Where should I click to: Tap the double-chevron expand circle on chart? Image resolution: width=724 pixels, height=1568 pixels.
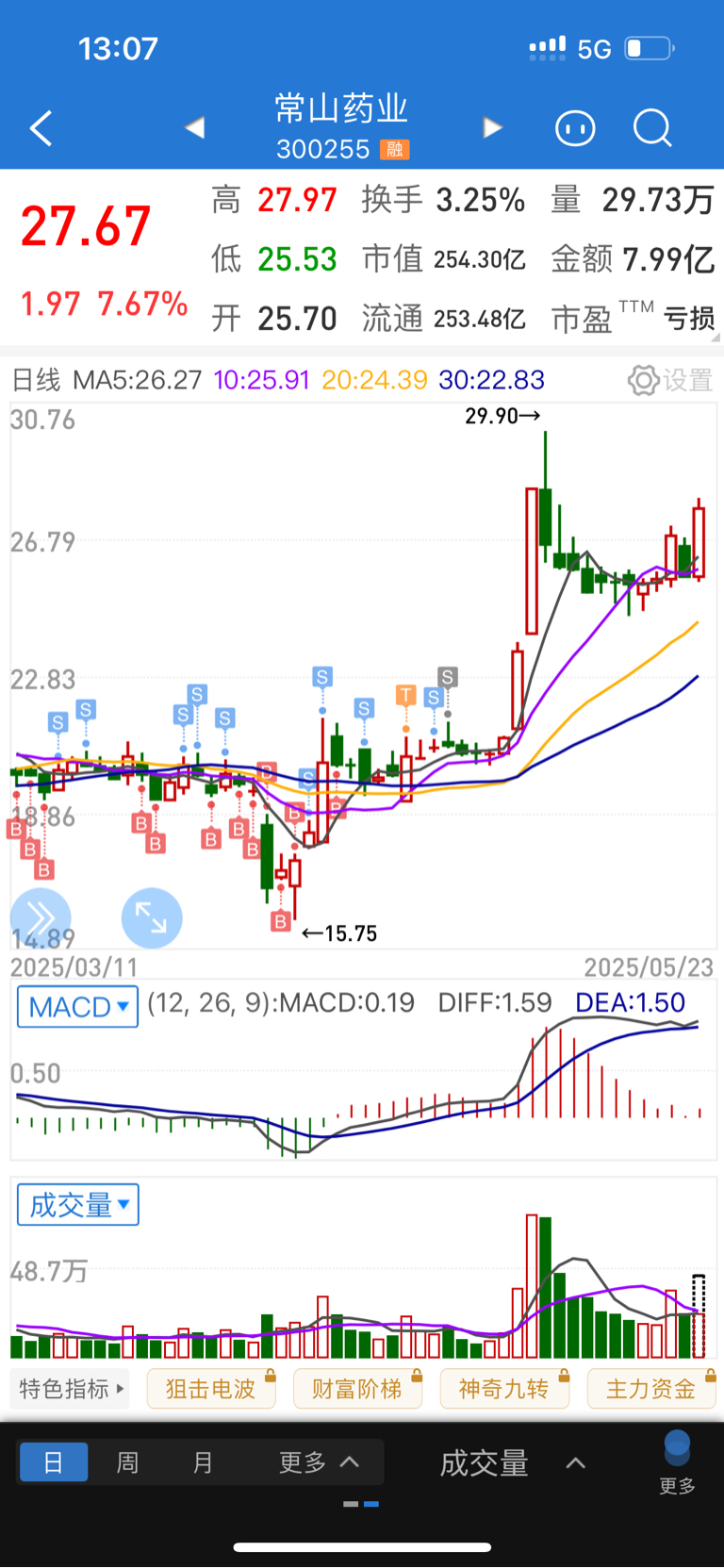point(41,917)
